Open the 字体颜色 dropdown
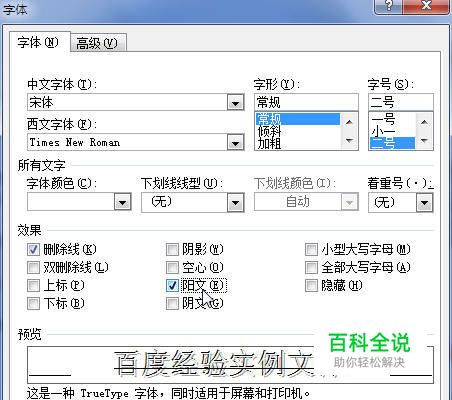The width and height of the screenshot is (452, 400). click(122, 202)
